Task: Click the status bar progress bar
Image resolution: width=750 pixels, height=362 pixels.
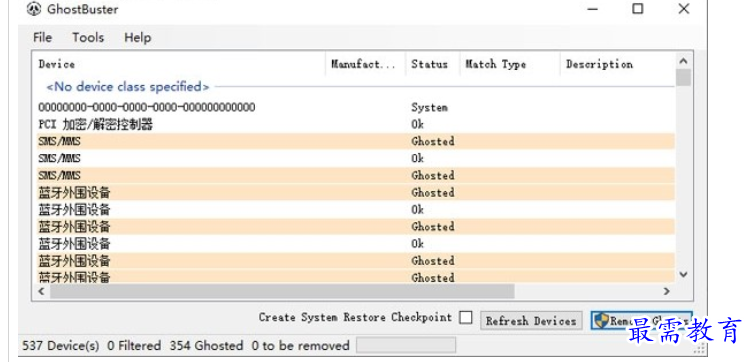Action: [x=406, y=345]
